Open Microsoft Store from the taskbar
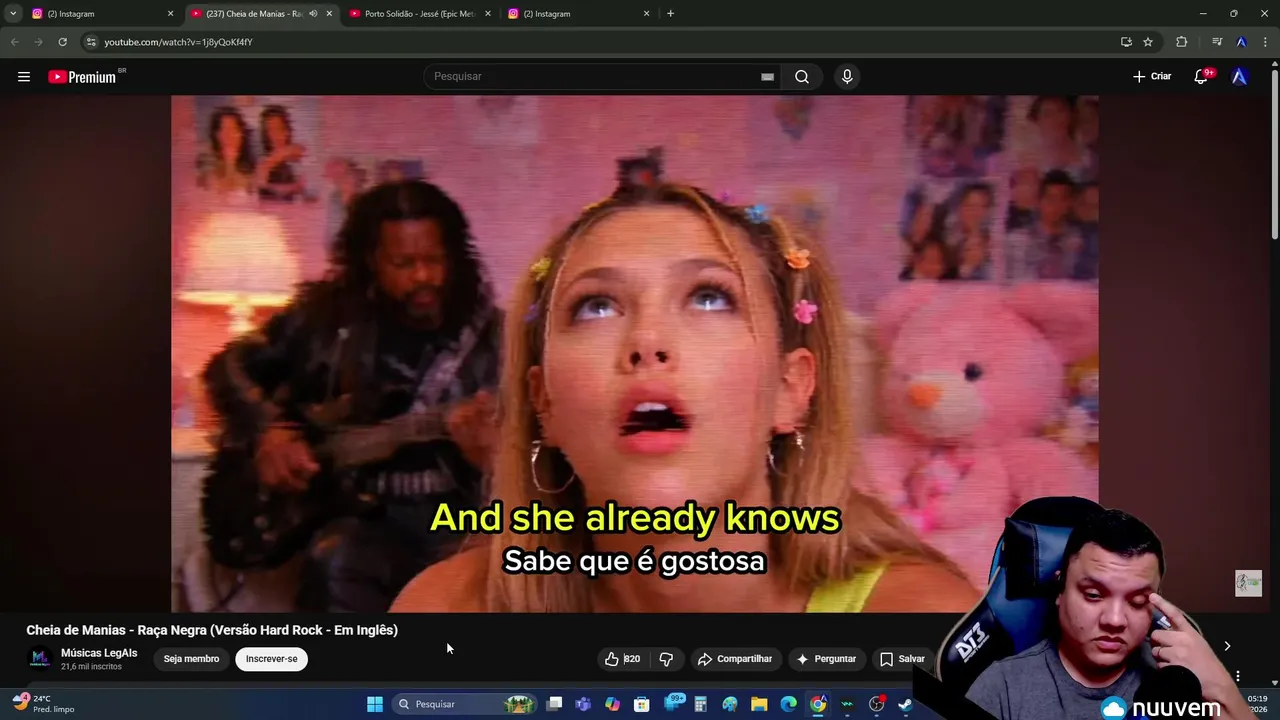 642,704
